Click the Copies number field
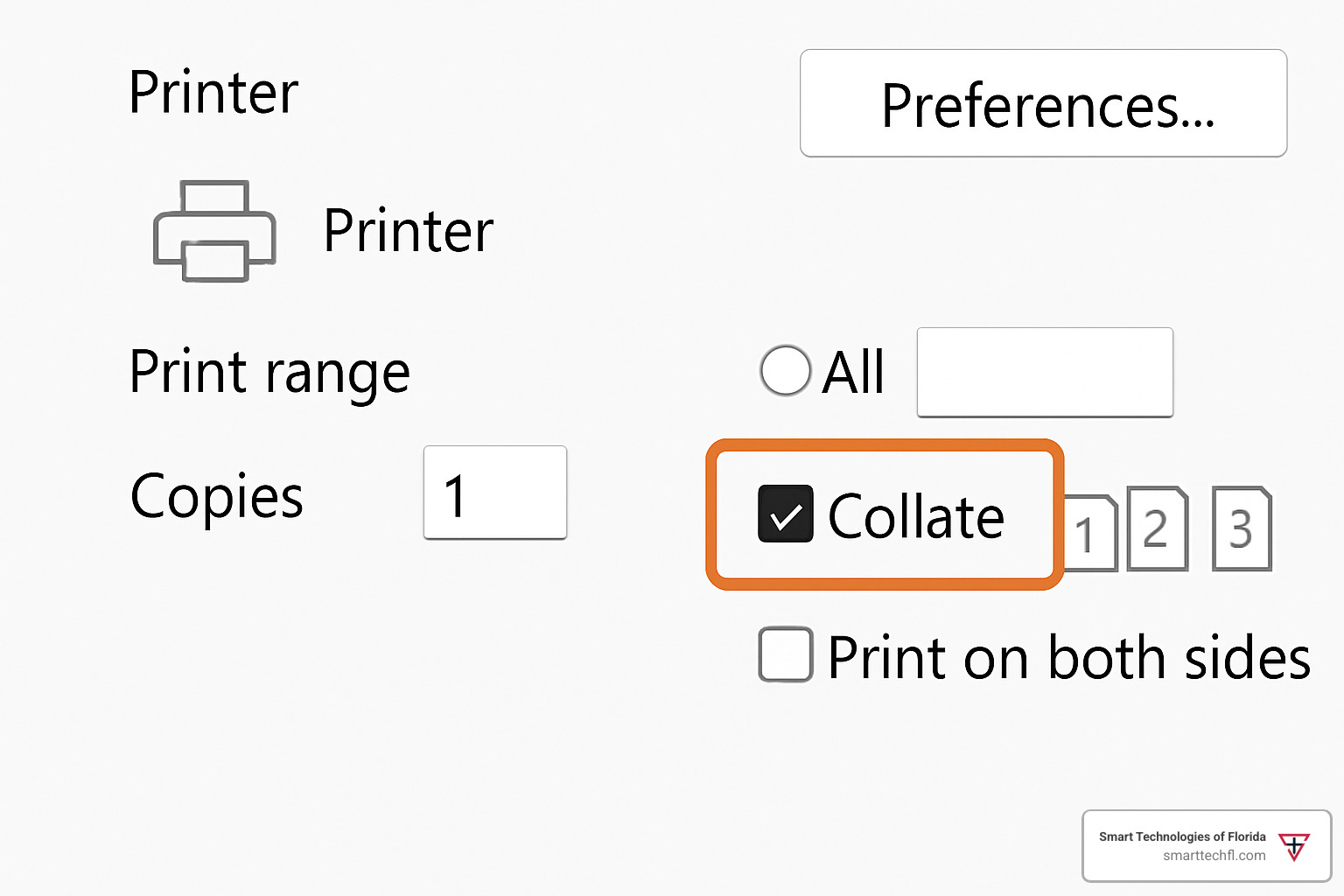Image resolution: width=1344 pixels, height=896 pixels. 495,493
